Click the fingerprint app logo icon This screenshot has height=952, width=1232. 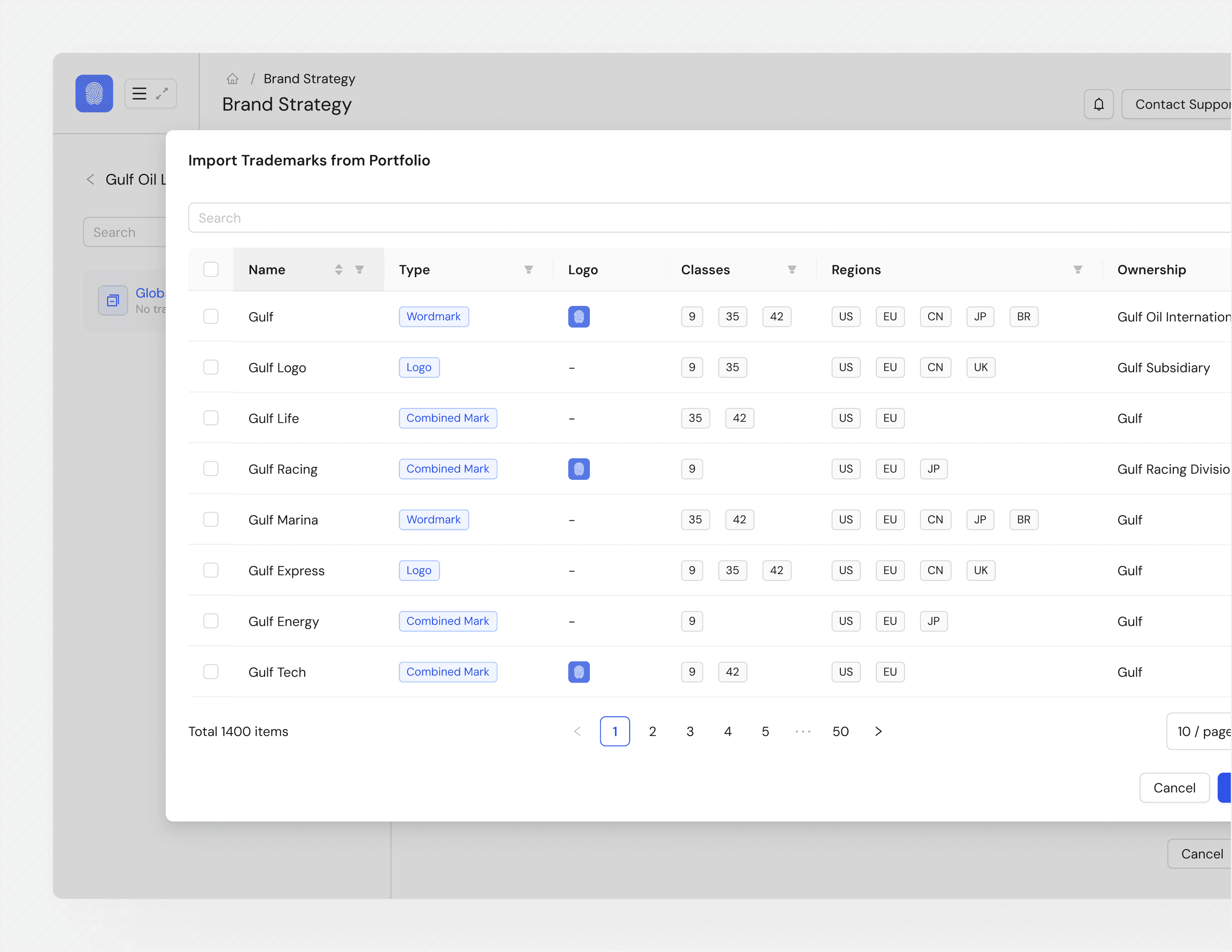coord(94,94)
